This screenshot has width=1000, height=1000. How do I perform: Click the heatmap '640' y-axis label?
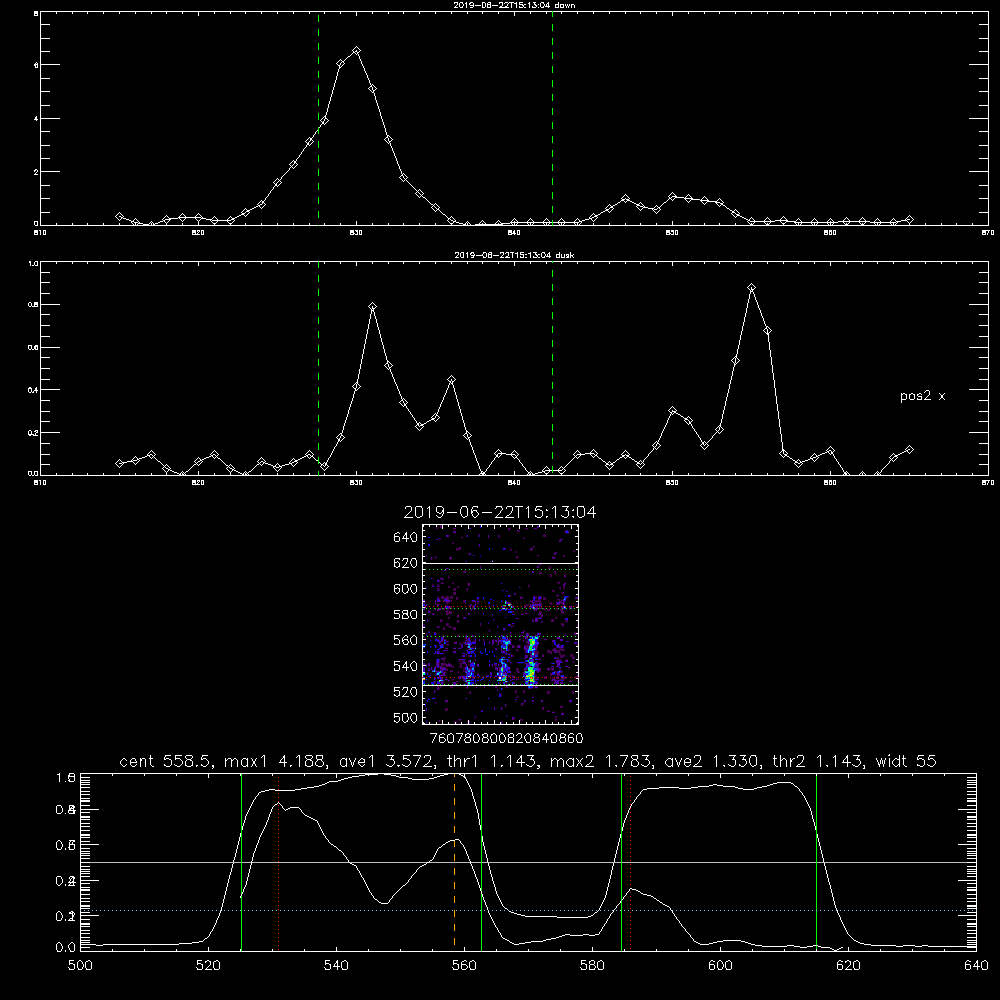(406, 537)
